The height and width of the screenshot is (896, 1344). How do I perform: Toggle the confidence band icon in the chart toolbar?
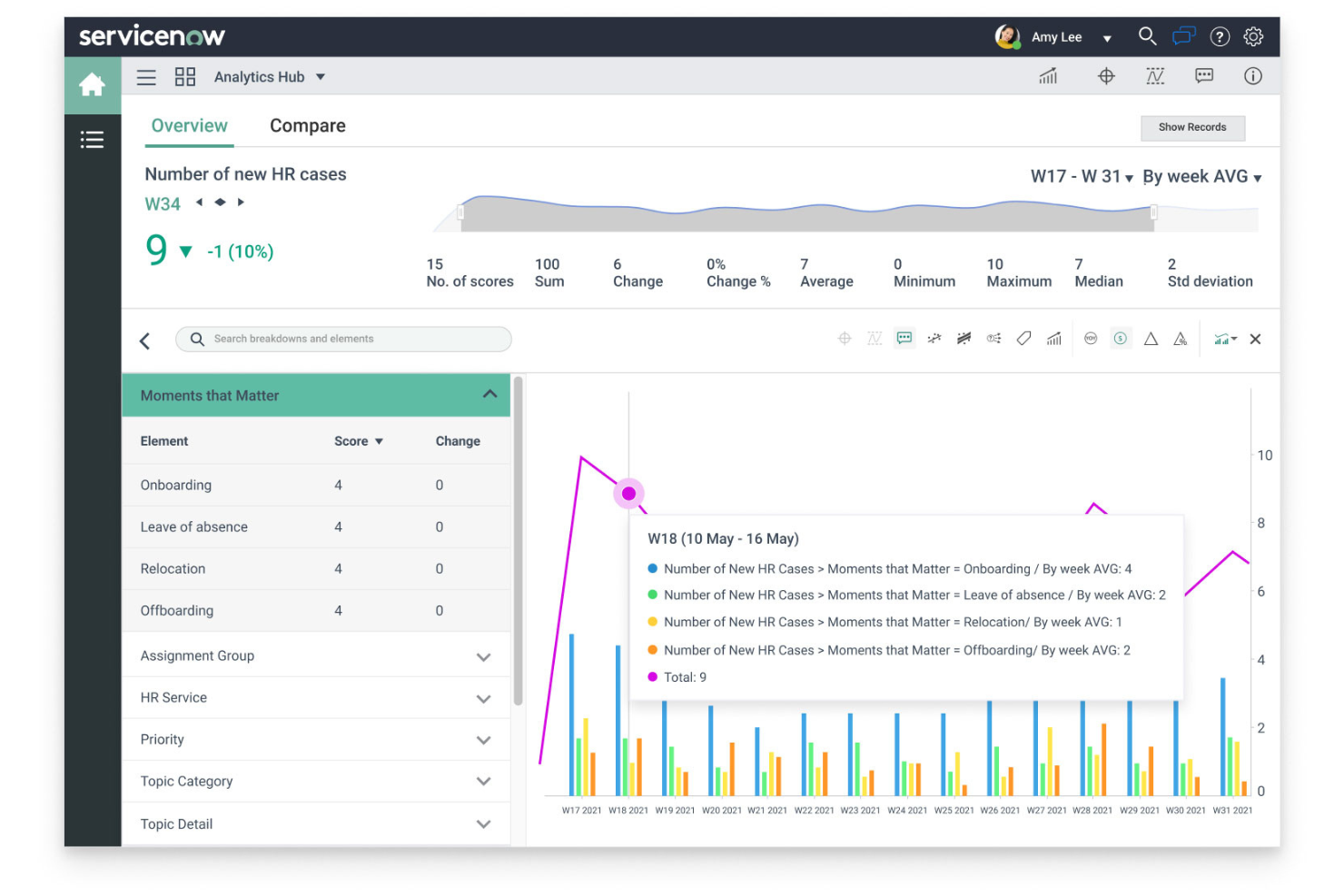click(x=964, y=339)
